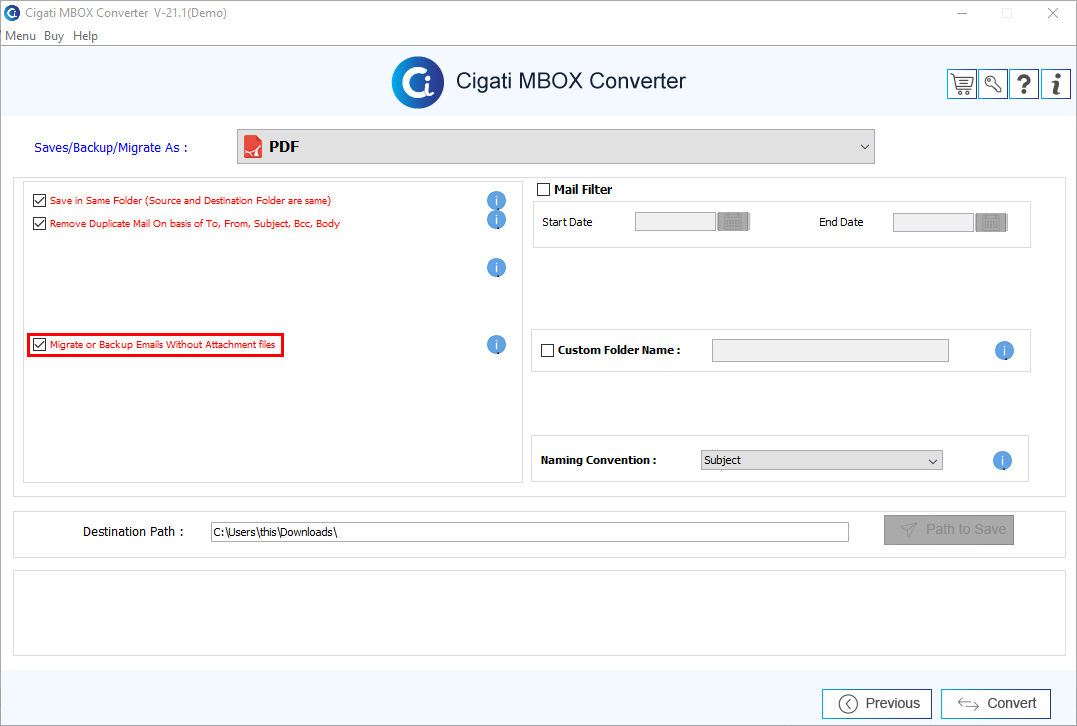Click the Previous button

876,703
